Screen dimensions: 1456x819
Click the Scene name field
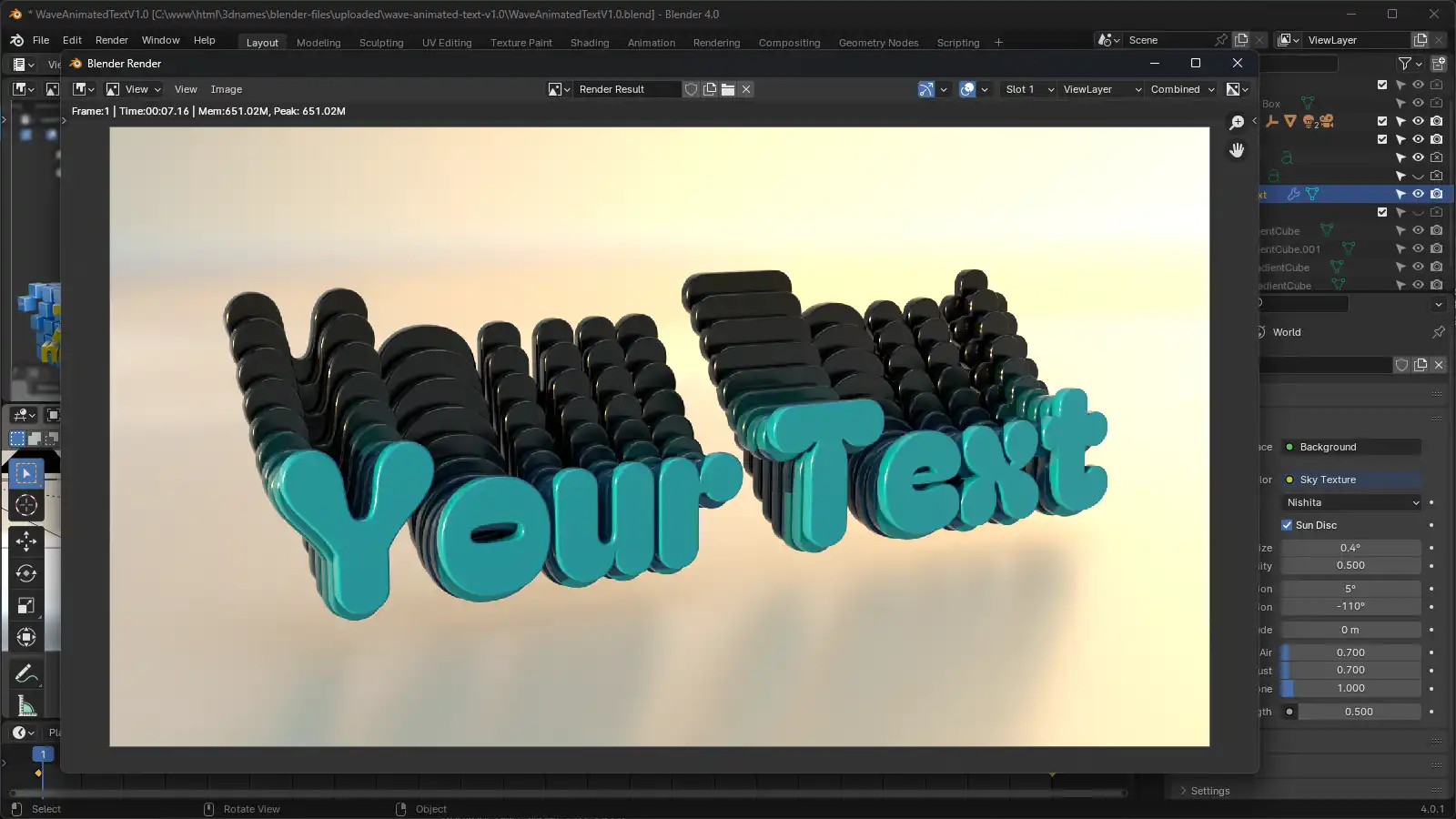coord(1168,40)
